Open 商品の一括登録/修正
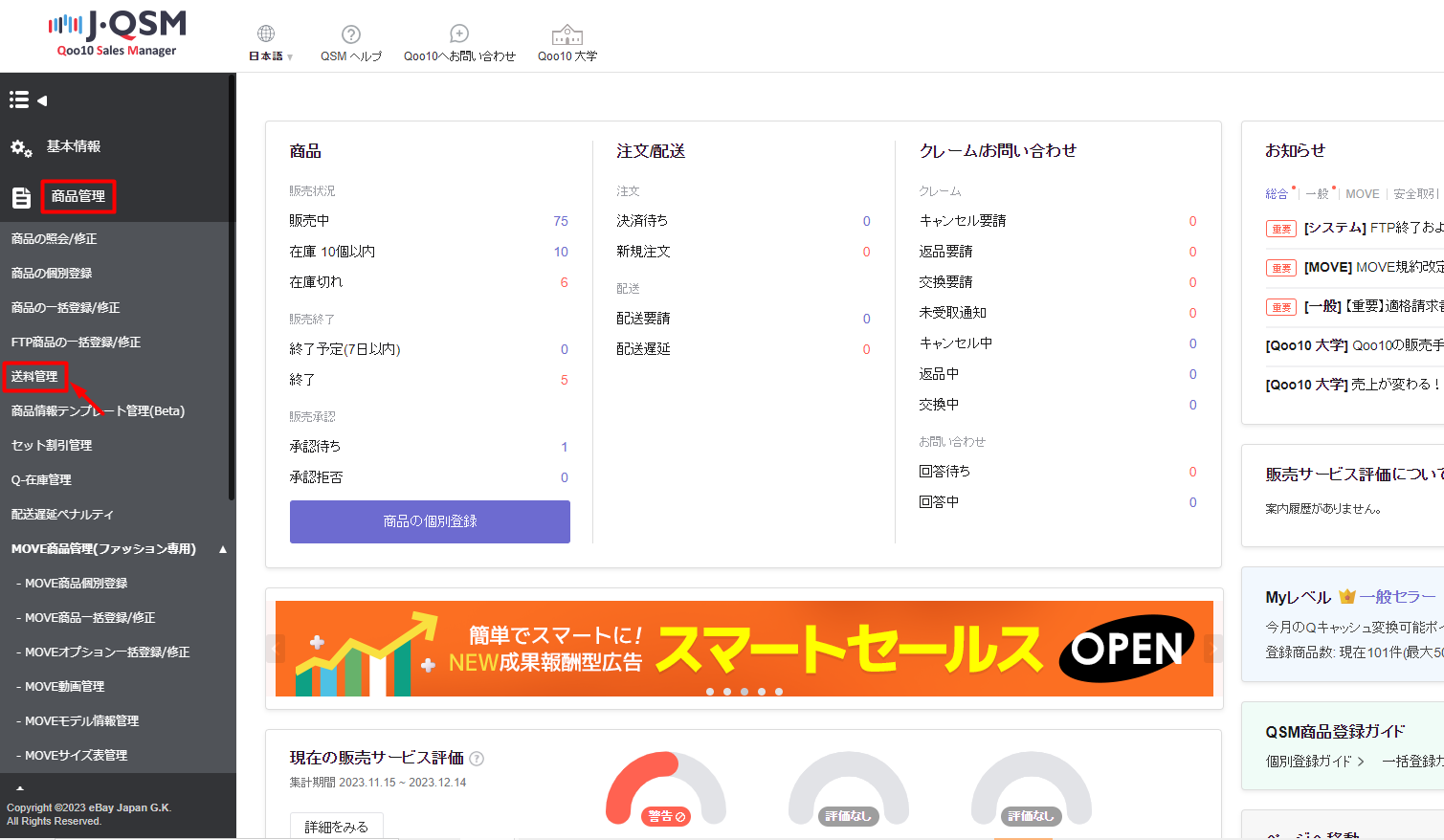 [x=66, y=308]
